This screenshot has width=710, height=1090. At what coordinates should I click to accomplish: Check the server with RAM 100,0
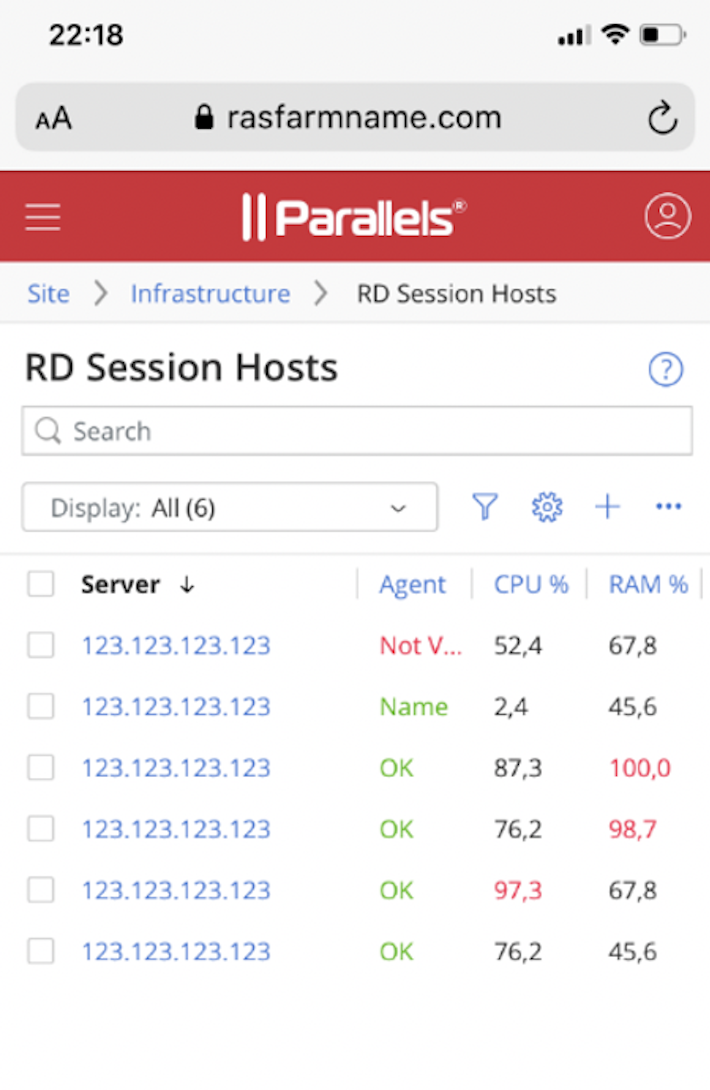pyautogui.click(x=41, y=767)
